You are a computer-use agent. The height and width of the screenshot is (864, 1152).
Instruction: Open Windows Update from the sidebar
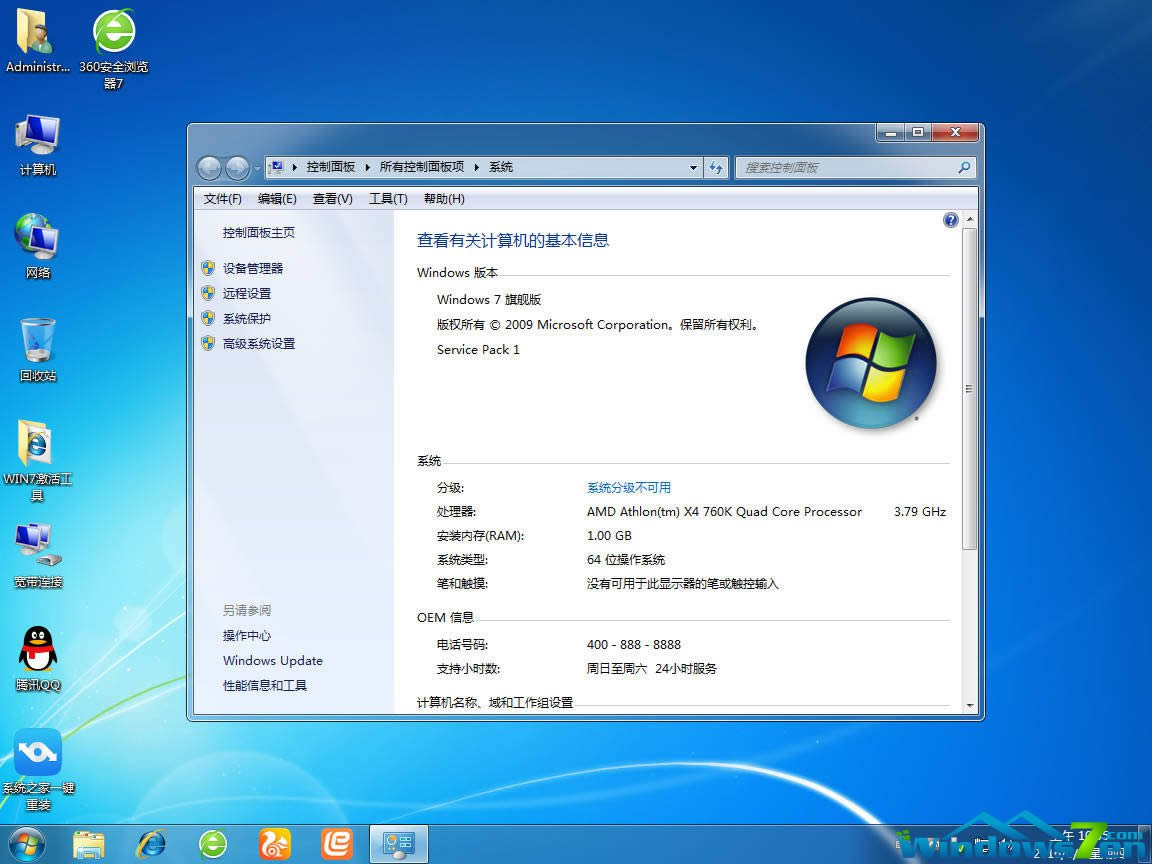(x=272, y=660)
